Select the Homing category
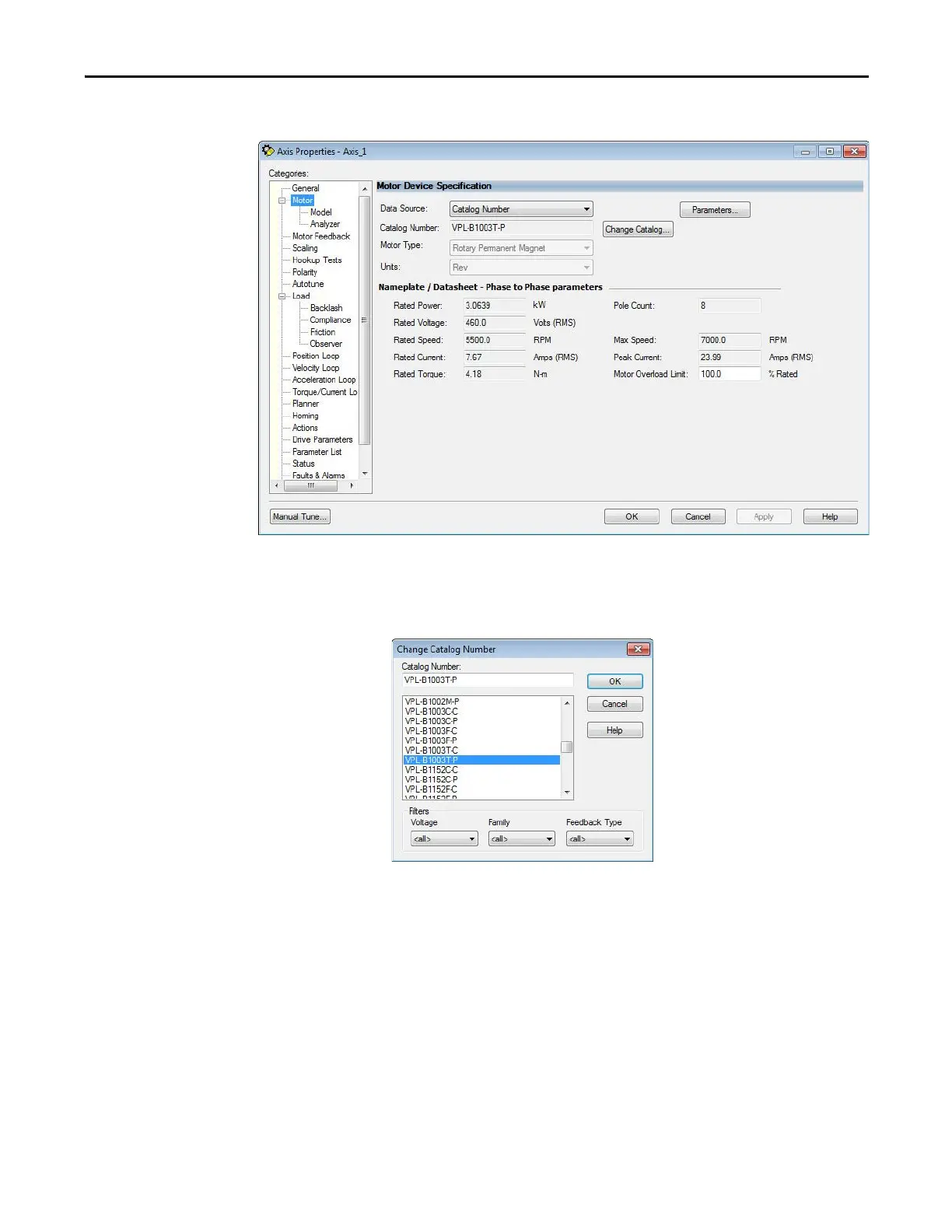952x1232 pixels. pyautogui.click(x=305, y=416)
